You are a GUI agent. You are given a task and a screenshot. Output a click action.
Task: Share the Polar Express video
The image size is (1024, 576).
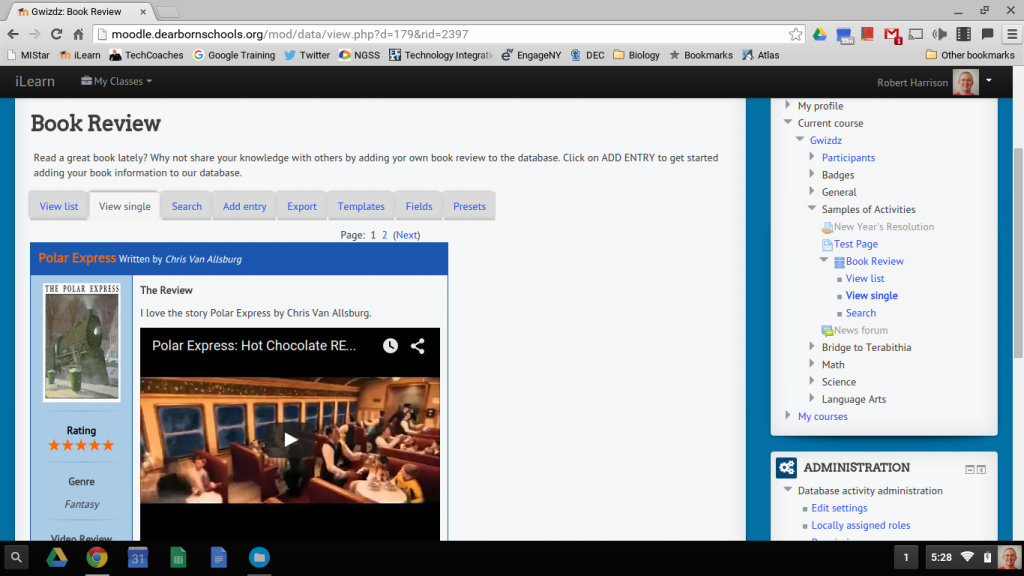418,346
